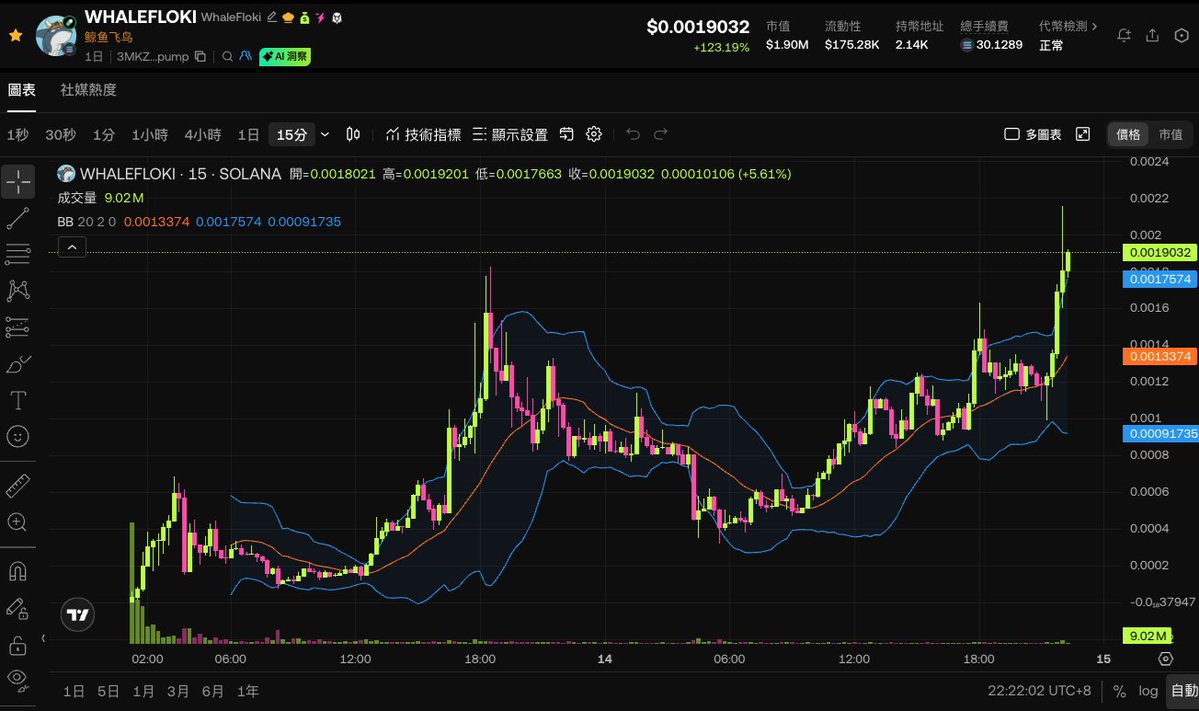Expand the timeframe dropdown chevron
Image resolution: width=1199 pixels, height=711 pixels.
[x=325, y=135]
